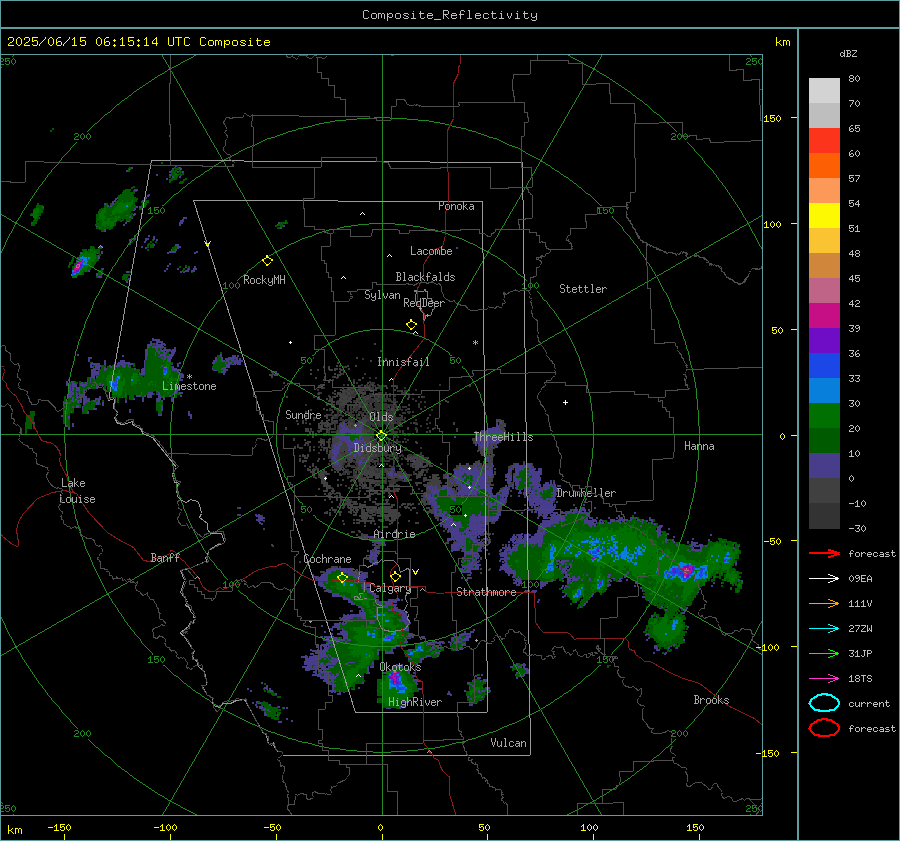The width and height of the screenshot is (900, 841).
Task: Select the 20 dBZ green swatch
Action: 824,415
